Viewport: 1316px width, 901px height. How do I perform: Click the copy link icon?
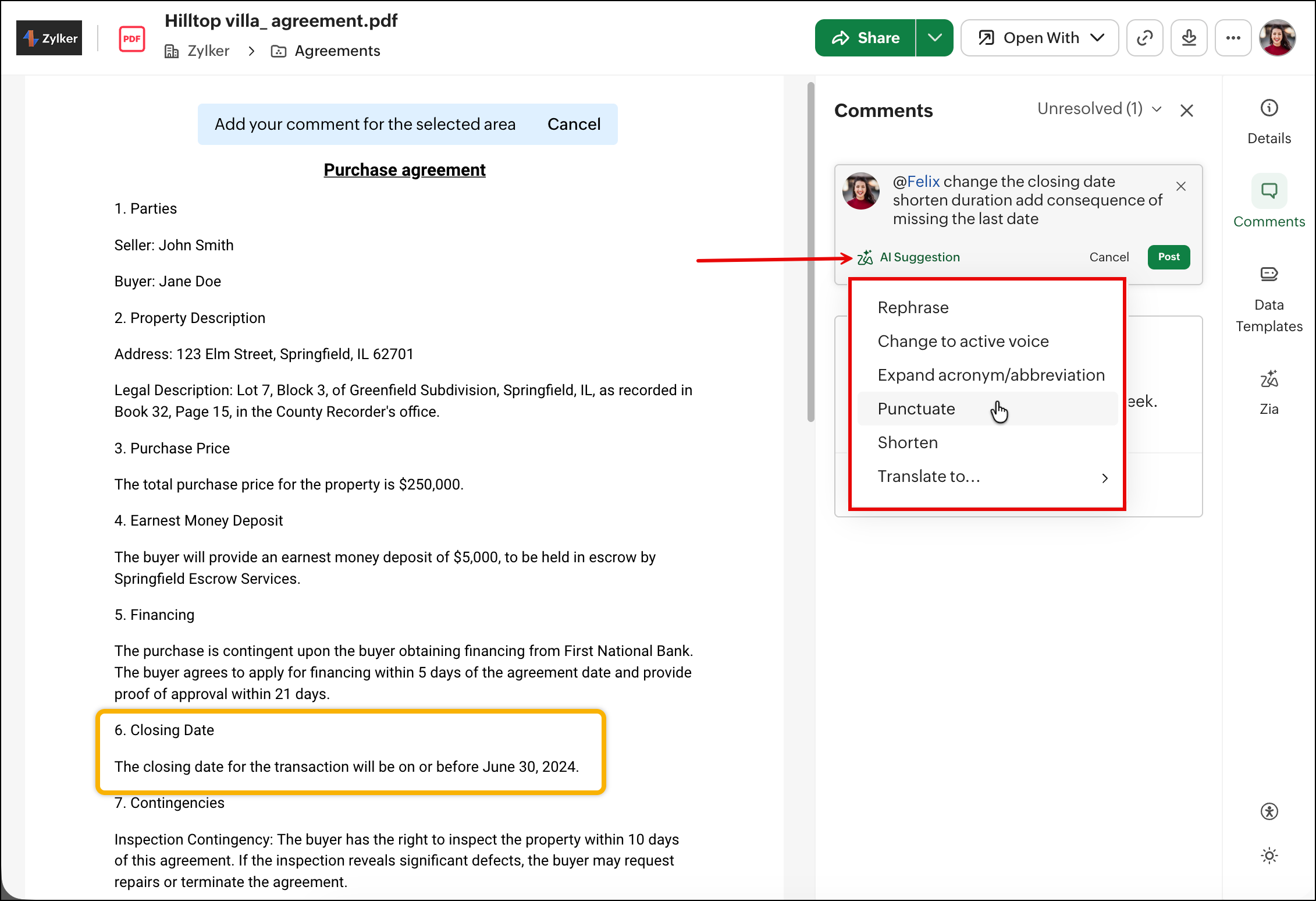point(1144,38)
